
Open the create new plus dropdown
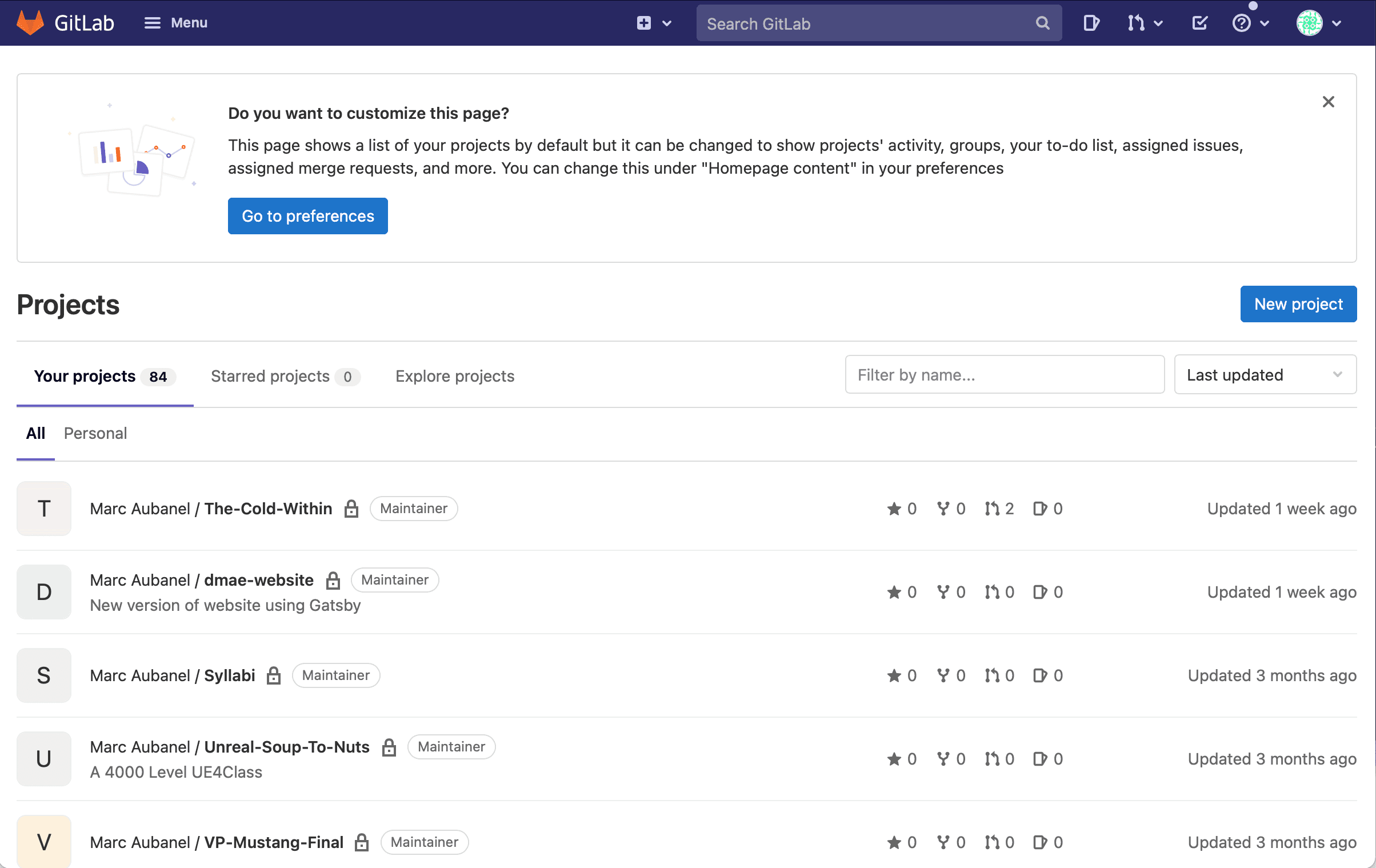click(x=654, y=23)
